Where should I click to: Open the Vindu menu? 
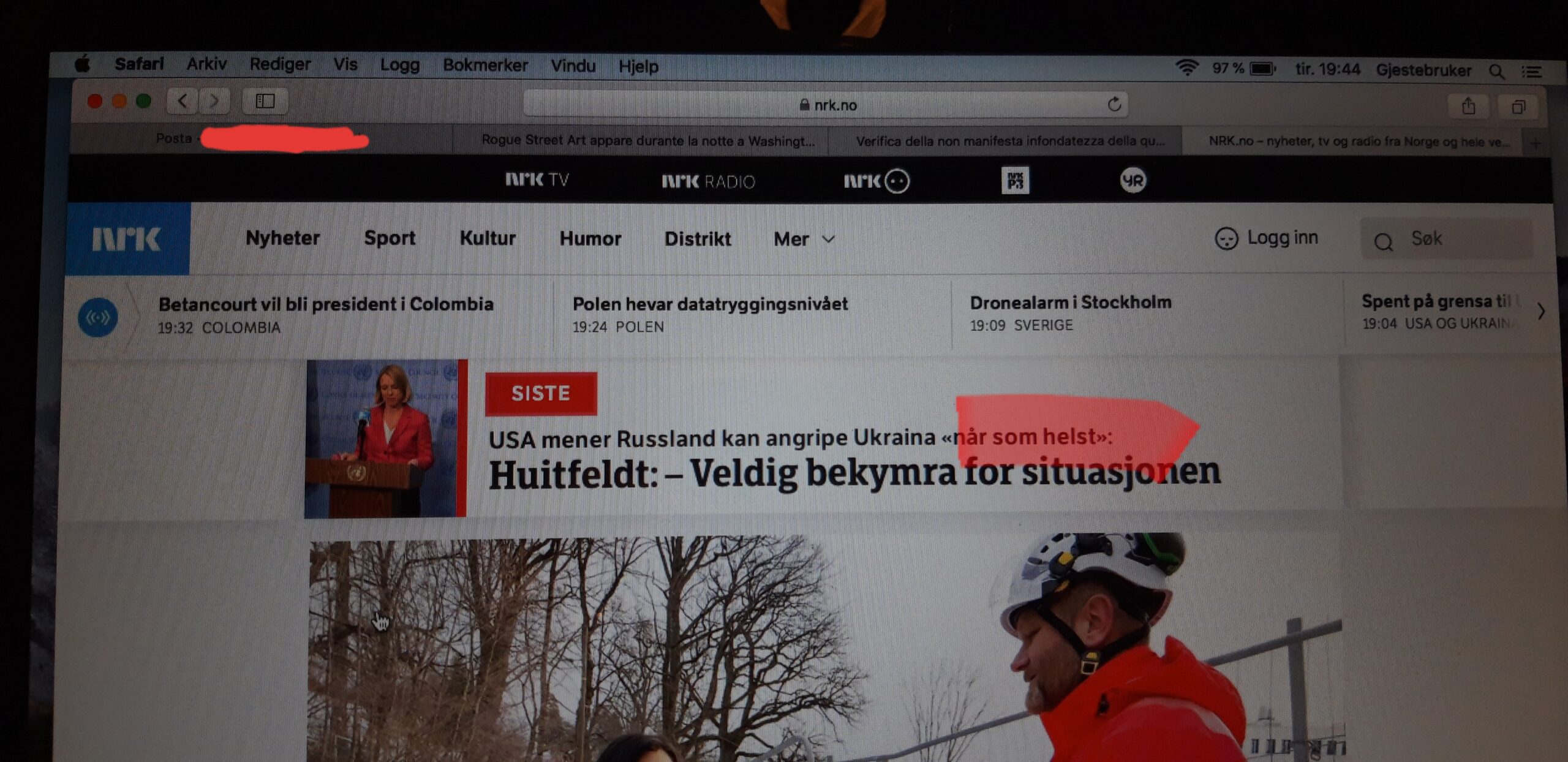[573, 66]
